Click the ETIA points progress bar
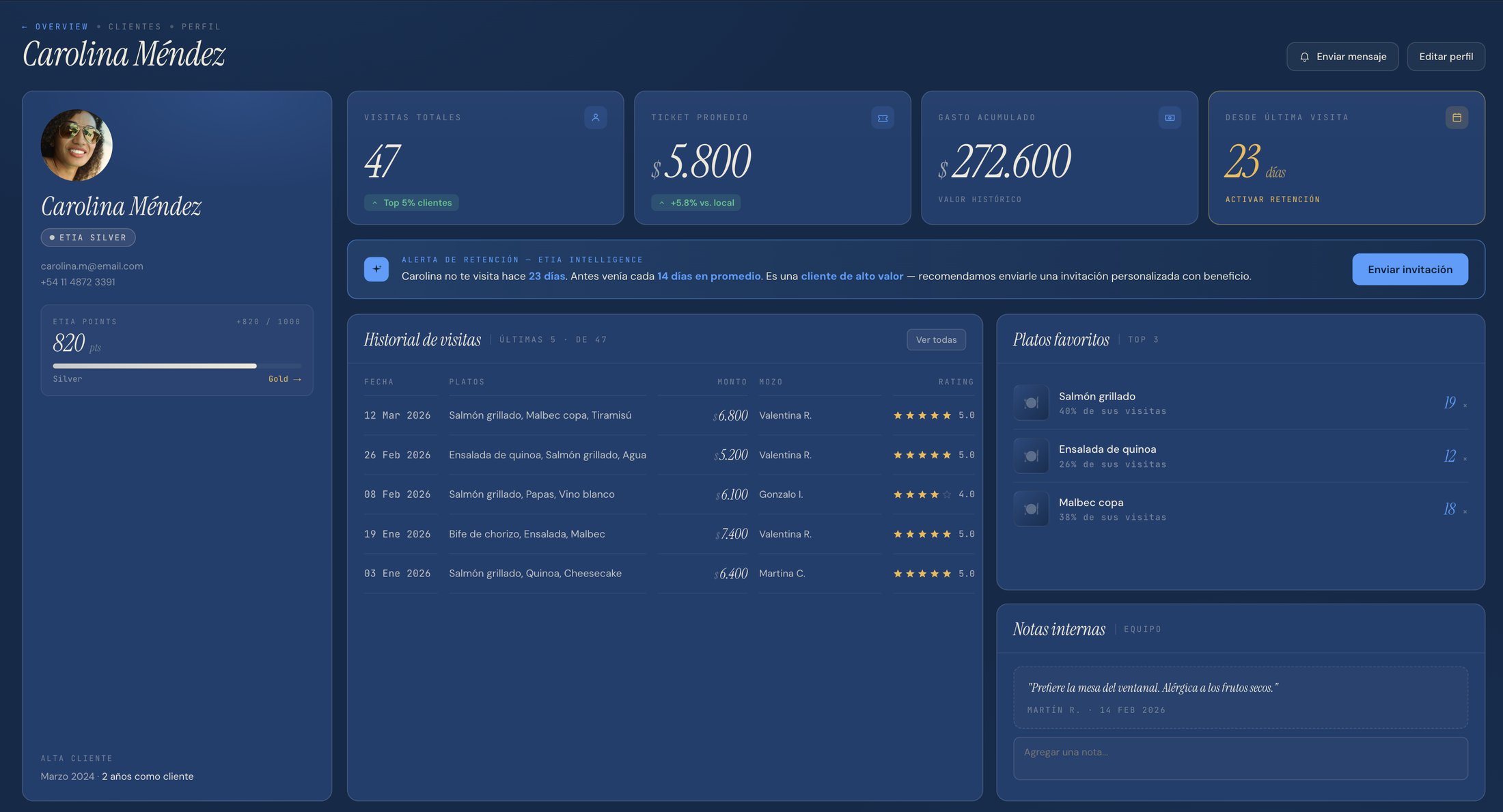This screenshot has width=1503, height=812. [x=177, y=366]
